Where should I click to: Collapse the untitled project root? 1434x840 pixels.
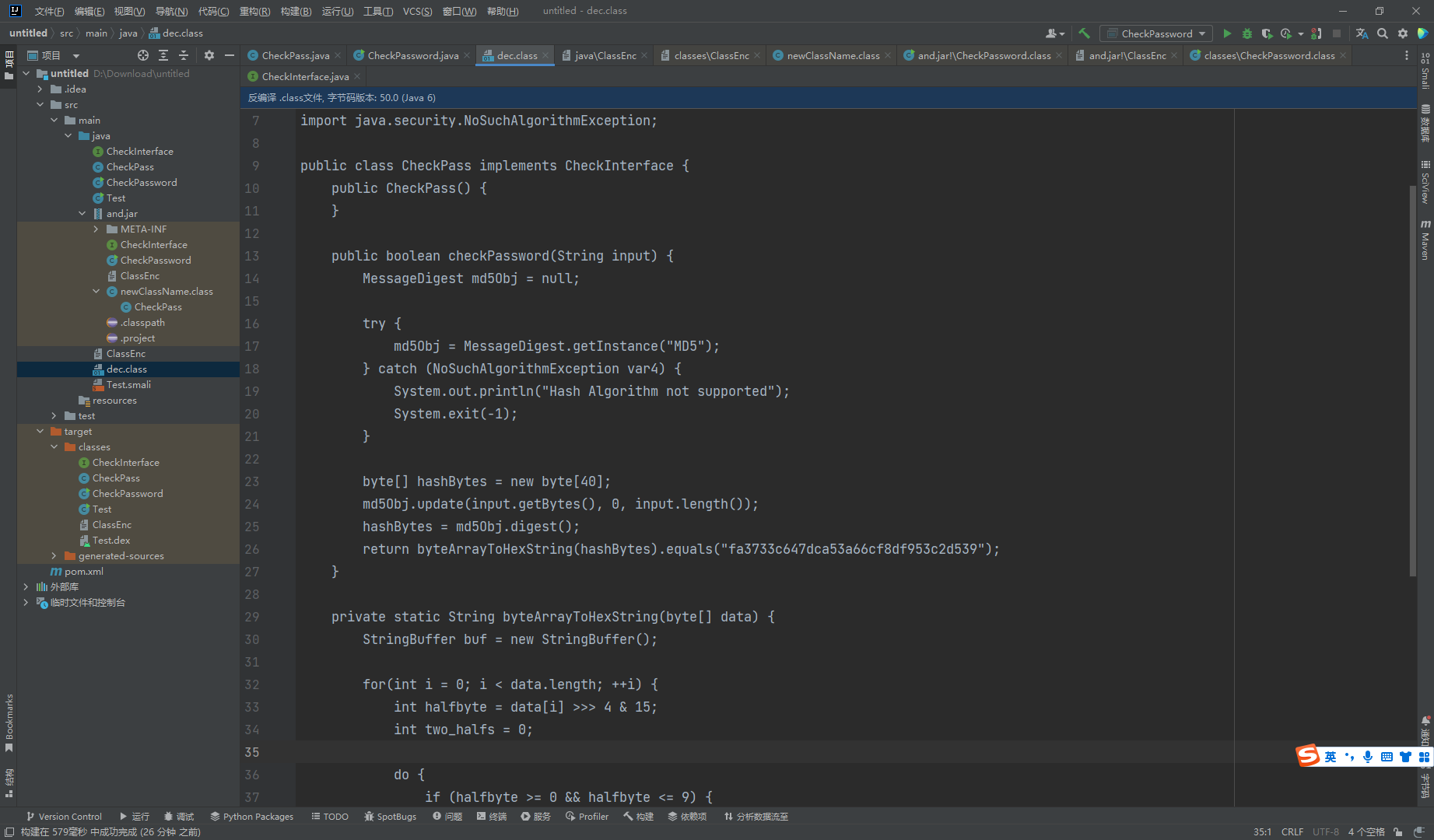[26, 73]
